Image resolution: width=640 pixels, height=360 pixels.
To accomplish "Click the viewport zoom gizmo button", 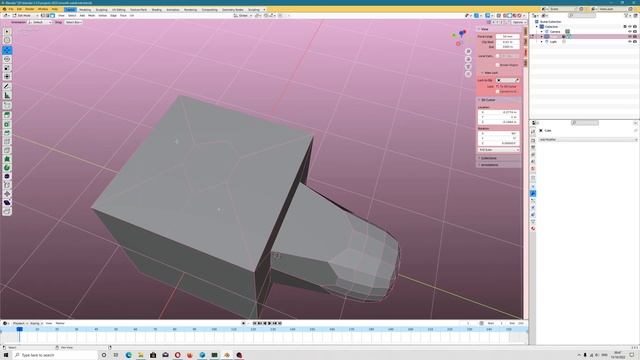I will [468, 51].
